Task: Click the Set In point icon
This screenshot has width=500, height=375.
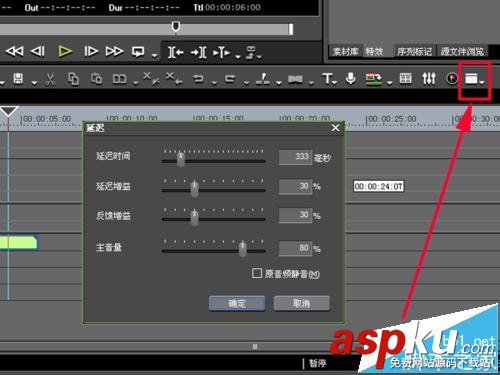Action: pyautogui.click(x=176, y=52)
